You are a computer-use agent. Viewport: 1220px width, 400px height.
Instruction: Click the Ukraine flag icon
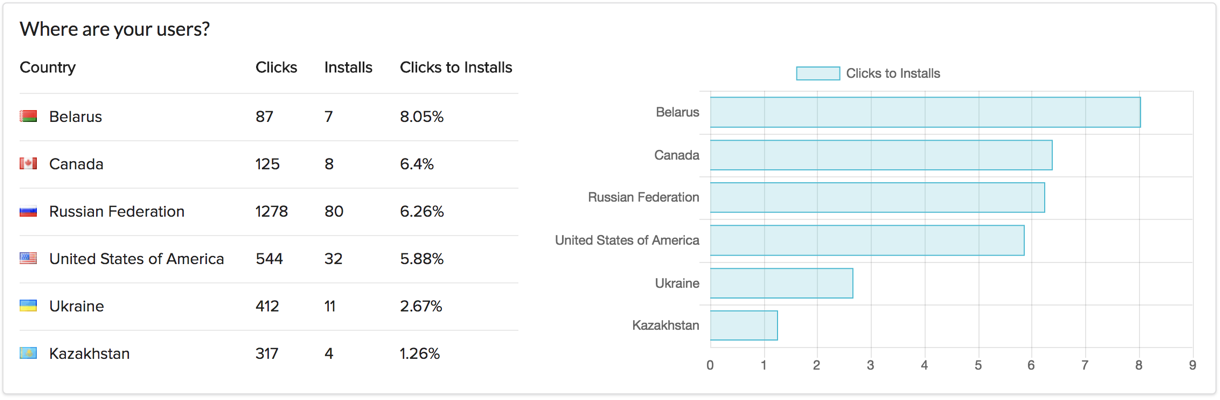coord(28,306)
